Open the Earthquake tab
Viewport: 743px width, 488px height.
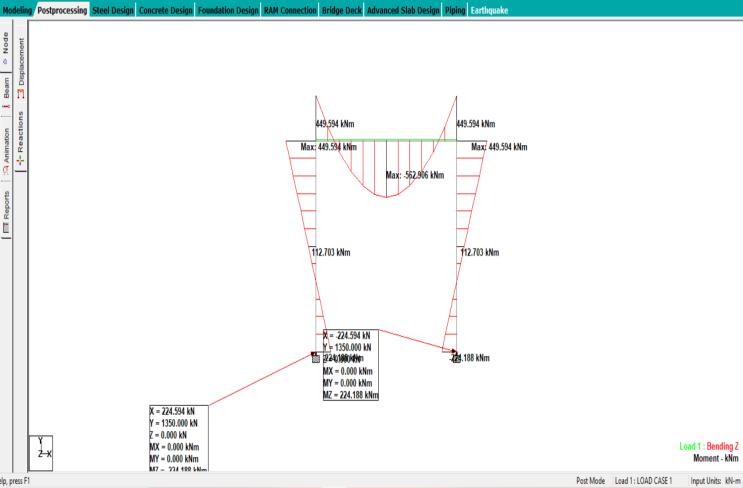[489, 10]
